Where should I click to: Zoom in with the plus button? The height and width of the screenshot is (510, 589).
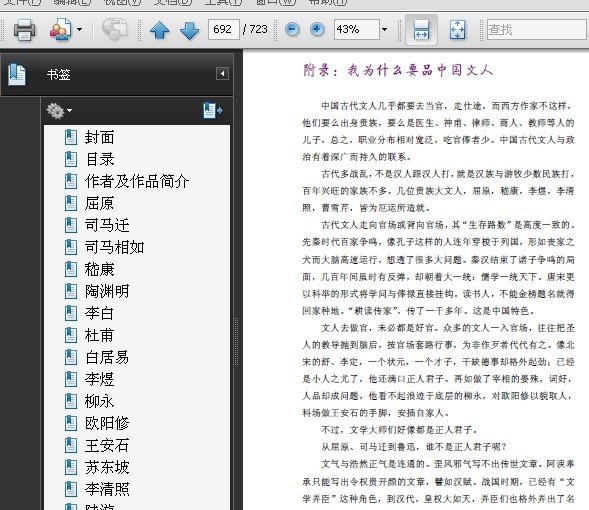click(317, 29)
